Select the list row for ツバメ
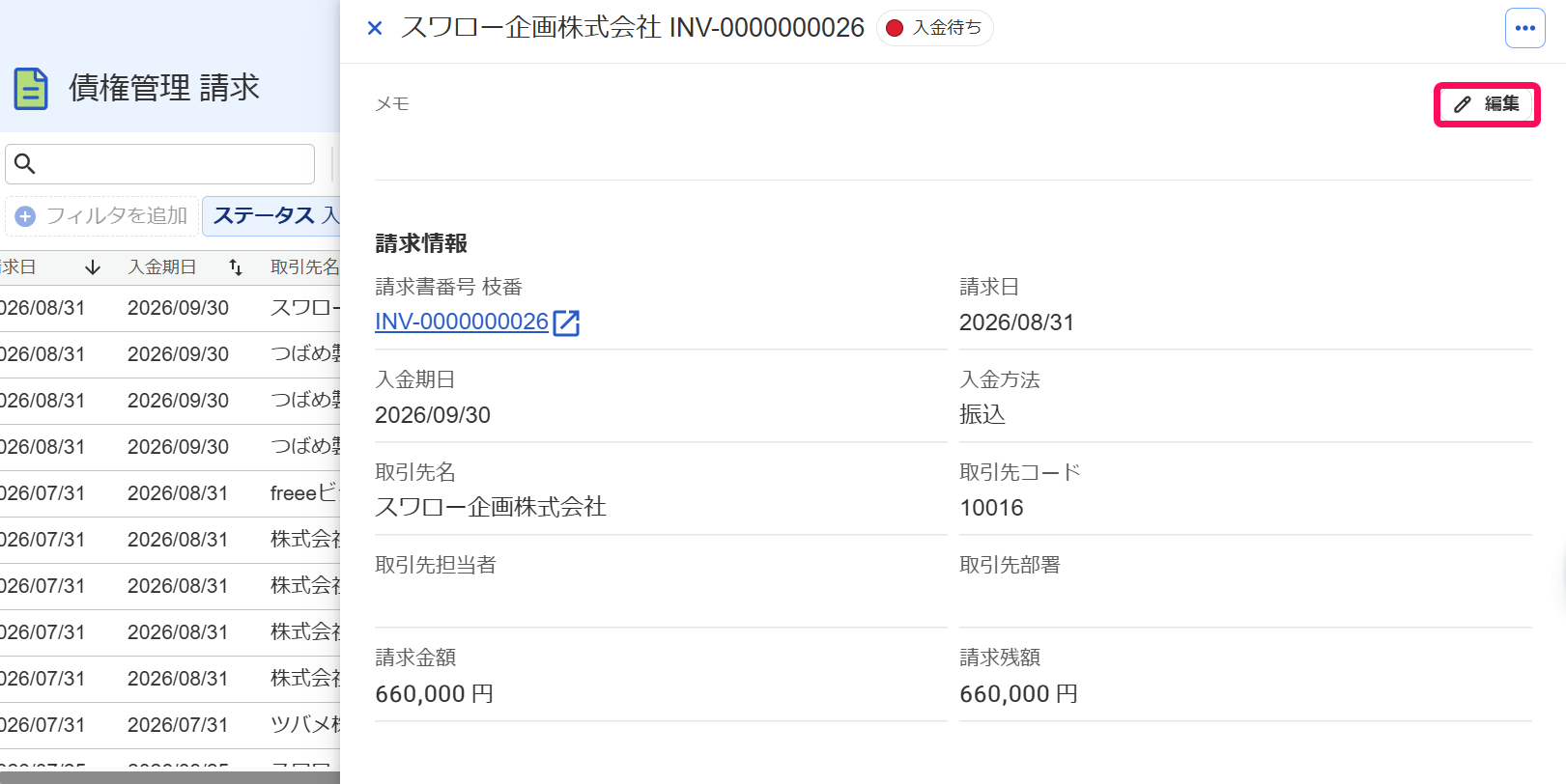 click(x=170, y=725)
